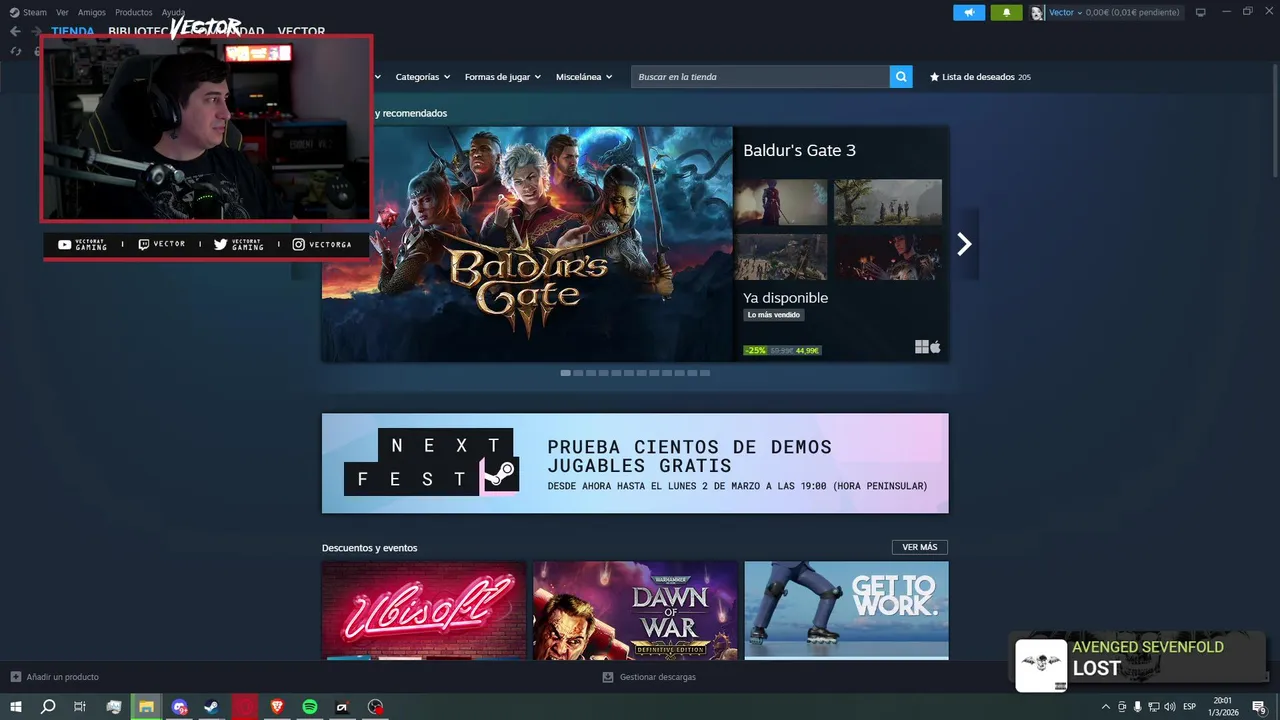The image size is (1280, 720).
Task: Open the Windows Start menu
Action: (x=15, y=707)
